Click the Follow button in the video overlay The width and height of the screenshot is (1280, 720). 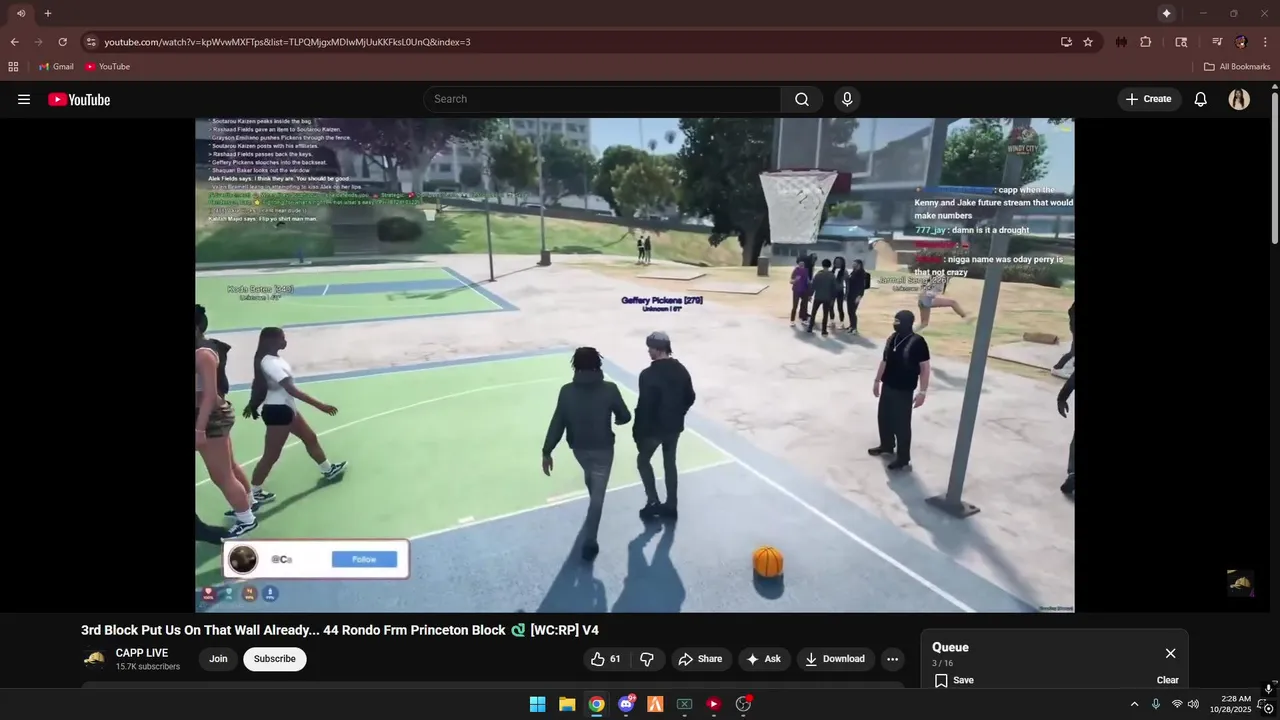click(364, 559)
